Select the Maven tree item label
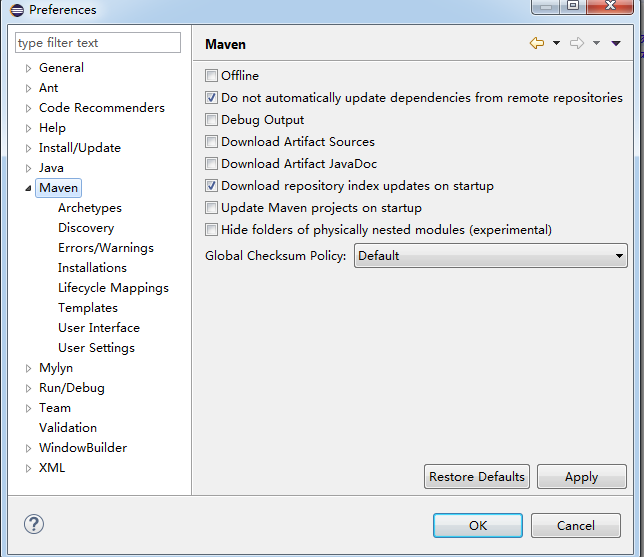This screenshot has width=644, height=557. tap(58, 188)
